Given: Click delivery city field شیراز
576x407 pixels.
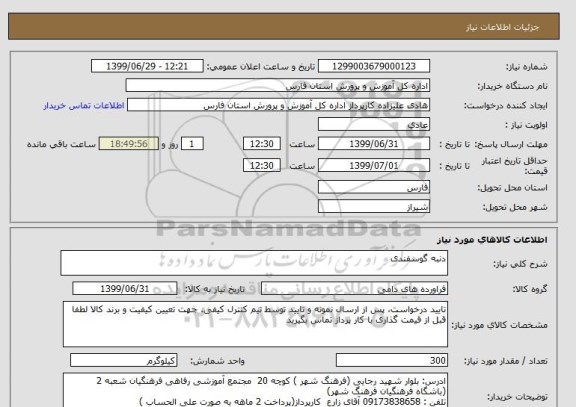Looking at the screenshot, I should (x=374, y=207).
